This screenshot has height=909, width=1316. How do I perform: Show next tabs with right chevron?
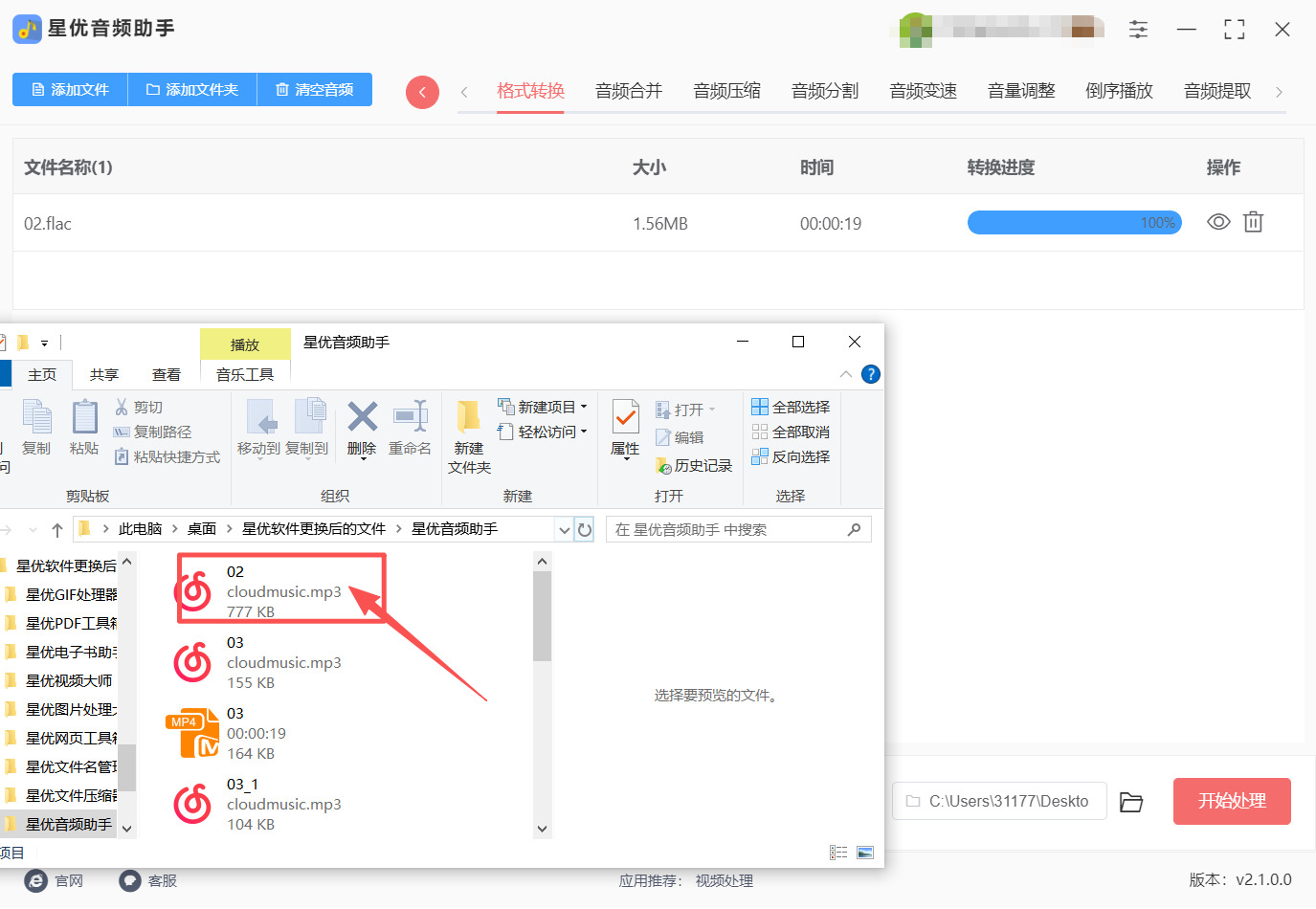1279,92
